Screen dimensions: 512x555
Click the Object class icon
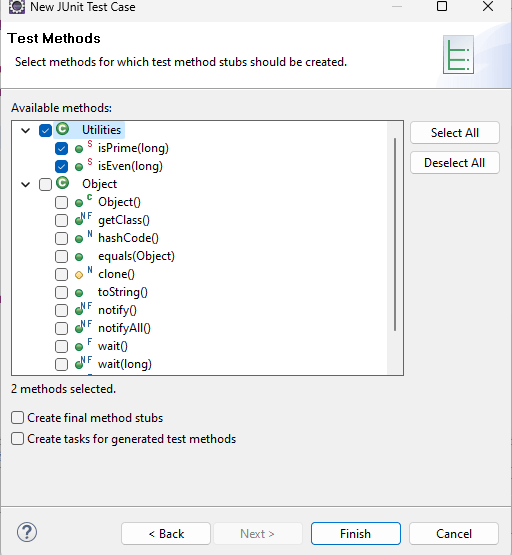pyautogui.click(x=63, y=183)
